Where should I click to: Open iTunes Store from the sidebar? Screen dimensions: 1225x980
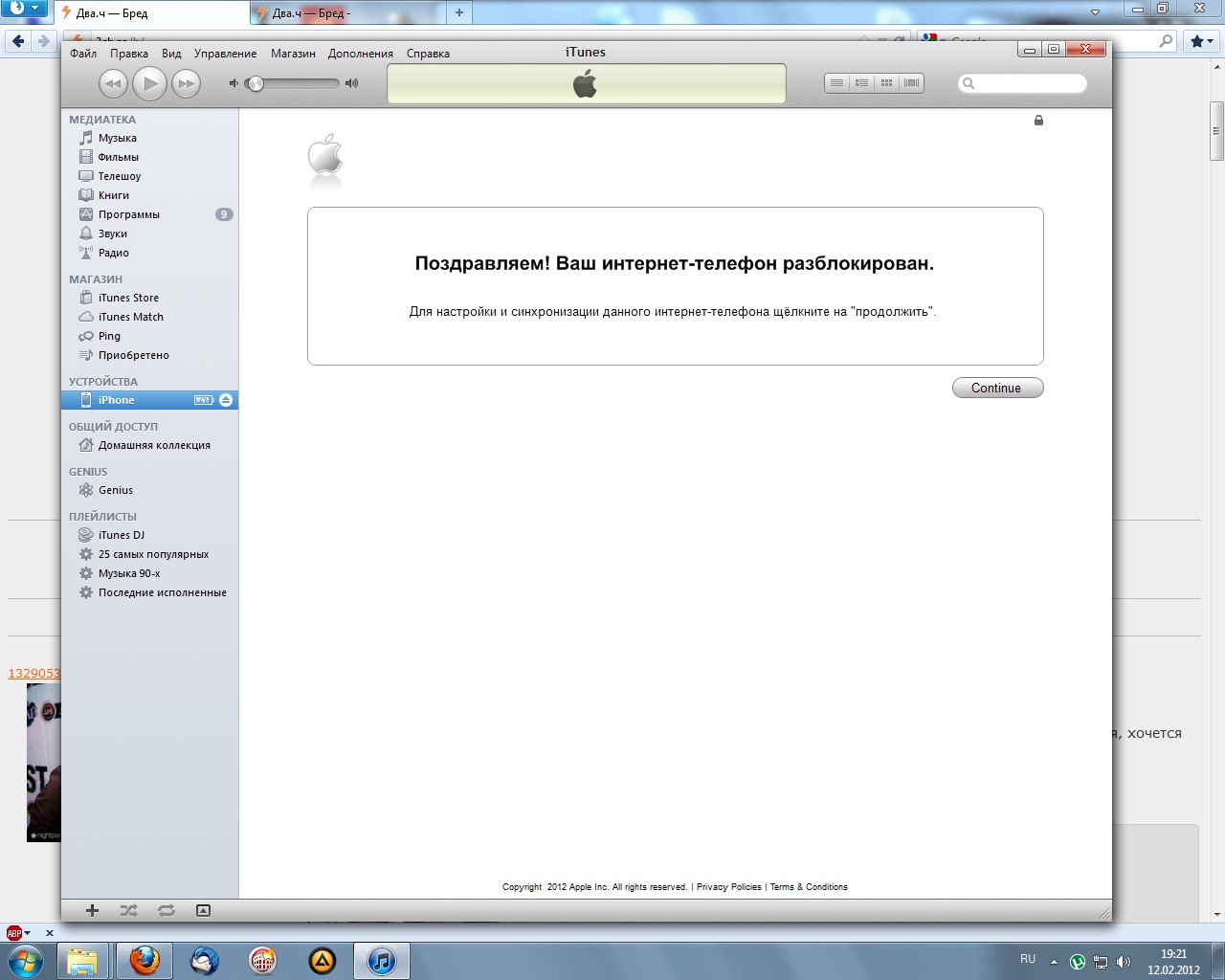coord(149,298)
